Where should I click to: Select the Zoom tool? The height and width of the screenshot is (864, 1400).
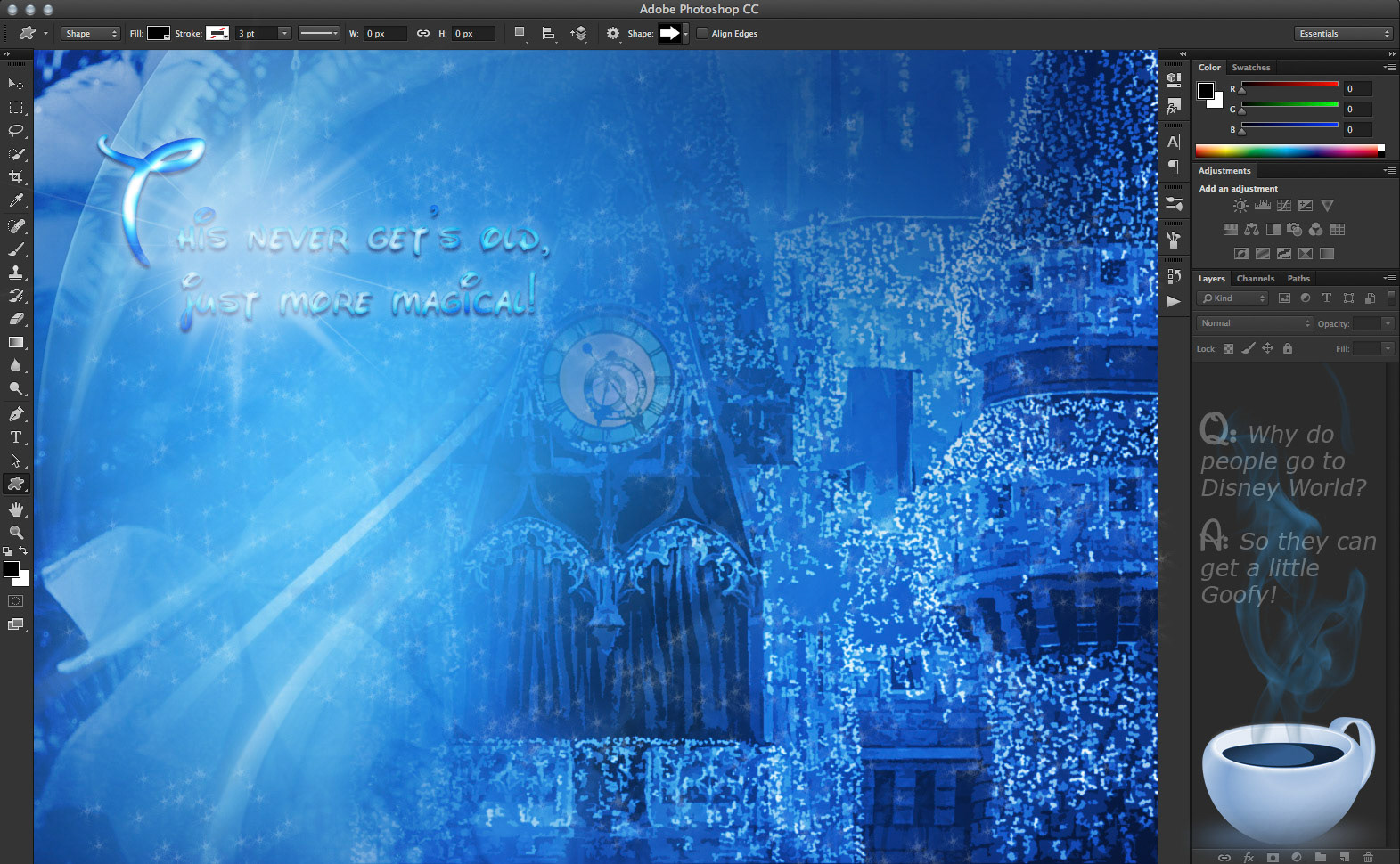[x=16, y=533]
